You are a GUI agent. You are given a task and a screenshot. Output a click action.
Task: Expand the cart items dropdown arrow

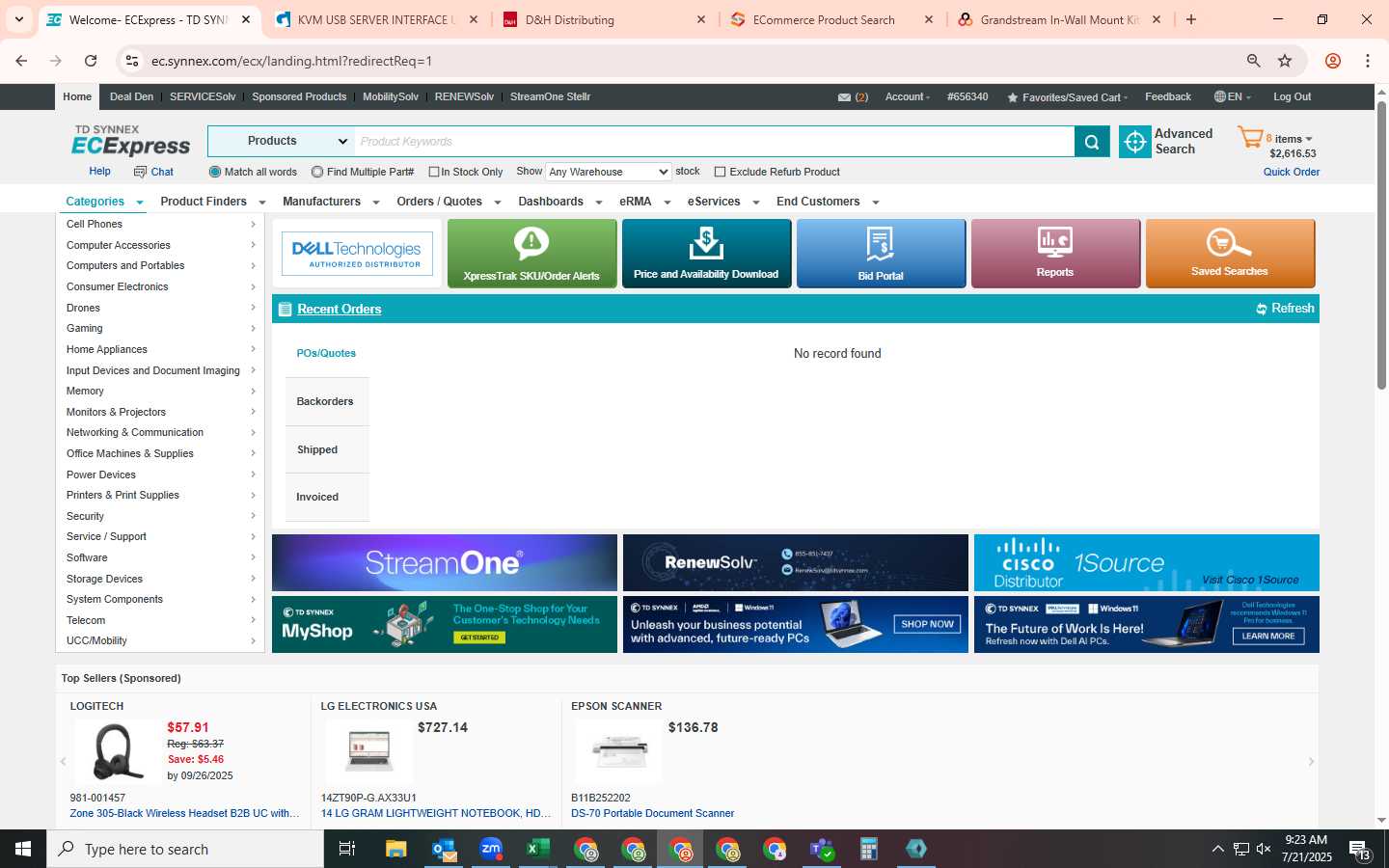pos(1309,139)
